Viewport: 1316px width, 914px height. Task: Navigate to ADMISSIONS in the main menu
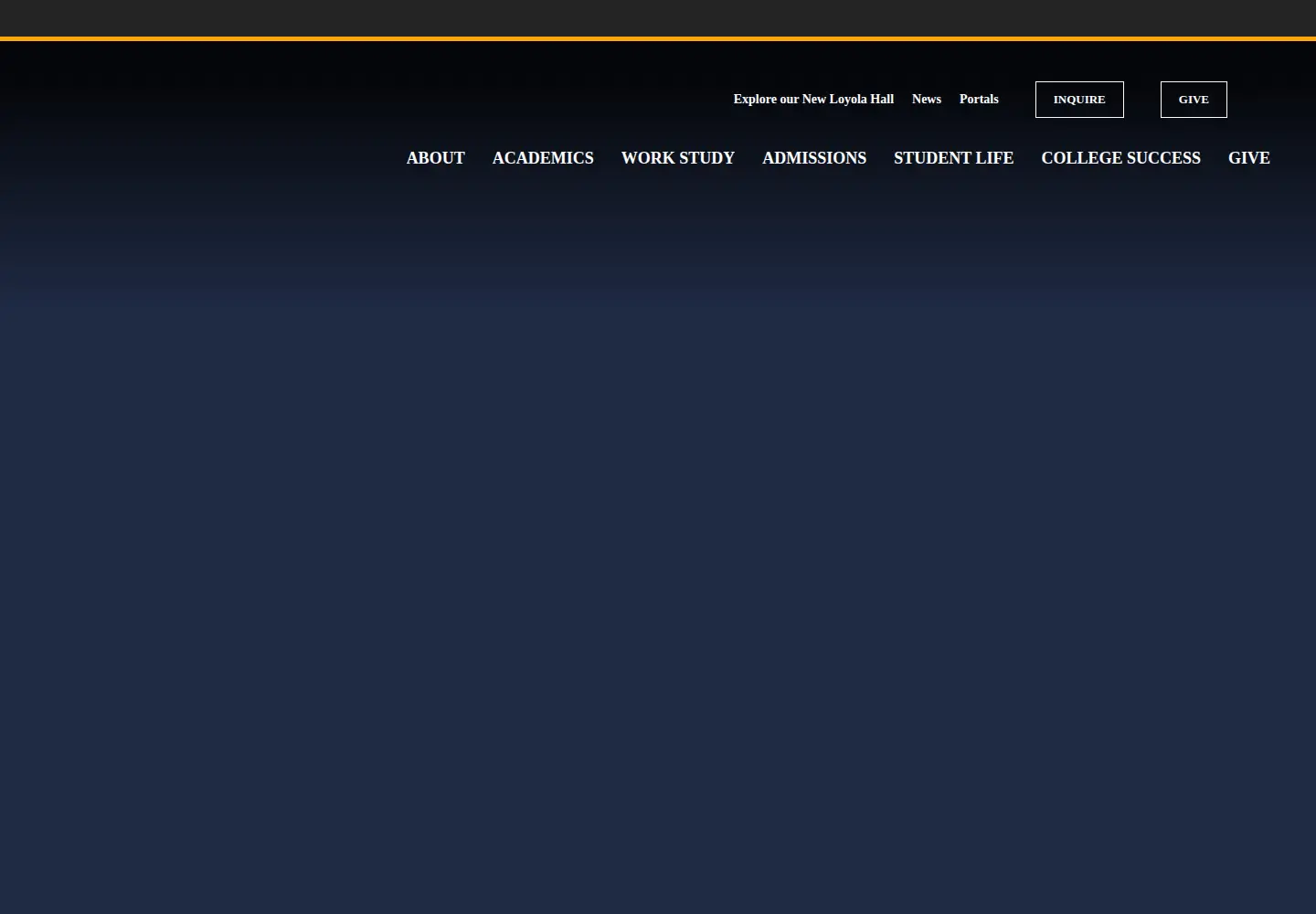[814, 158]
